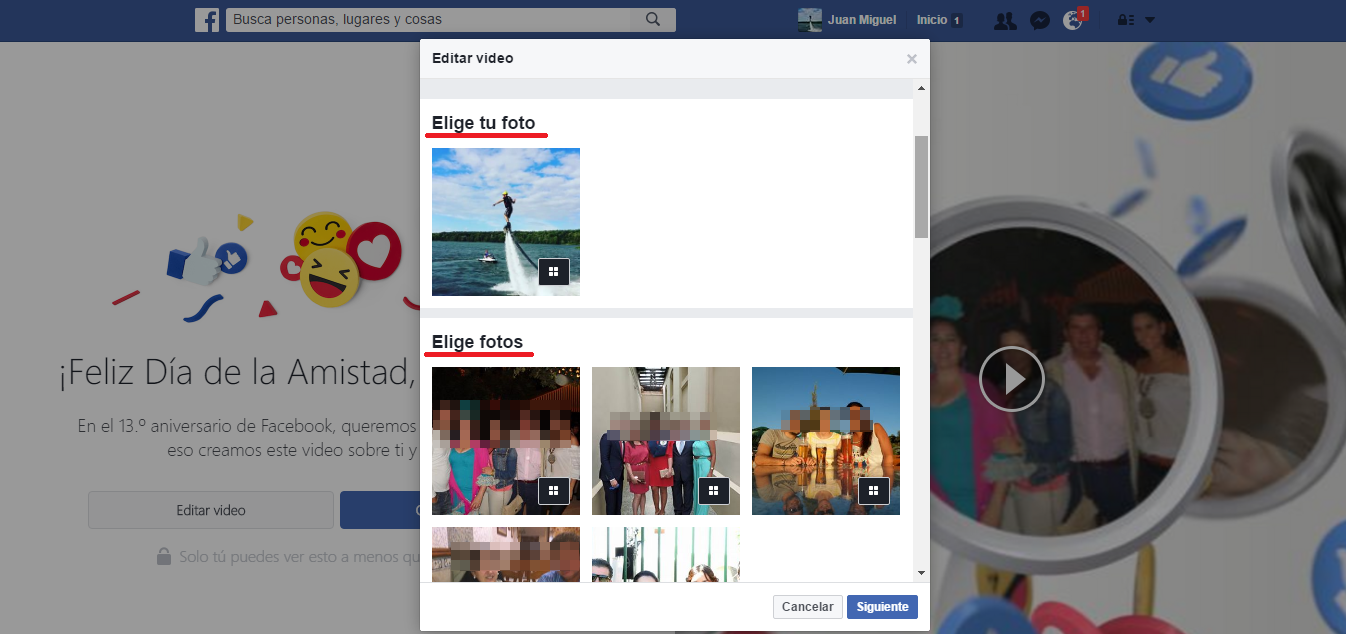Click the Elige fotos heading
Viewport: 1346px width, 634px height.
477,342
